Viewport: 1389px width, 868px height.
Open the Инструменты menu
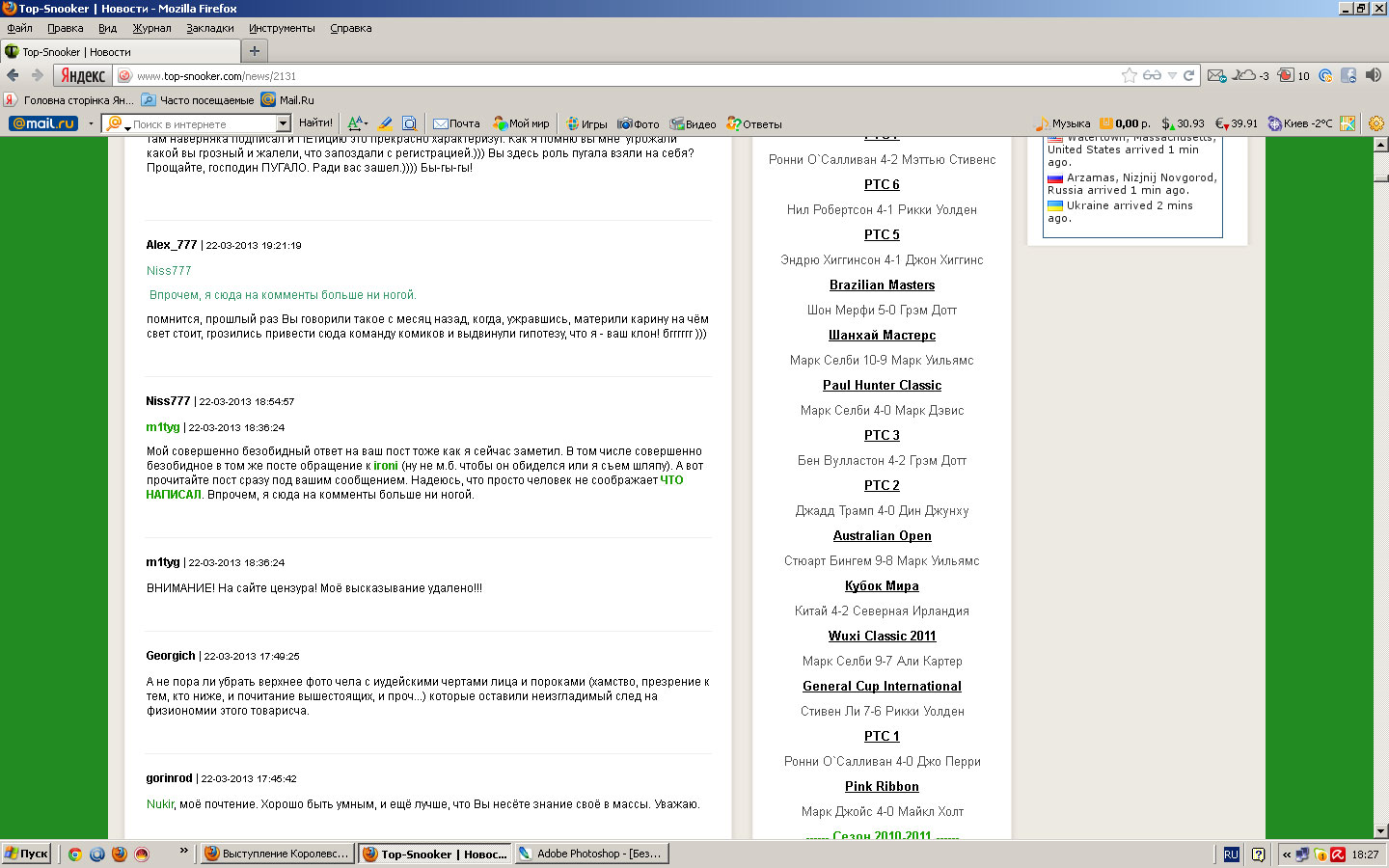point(282,28)
